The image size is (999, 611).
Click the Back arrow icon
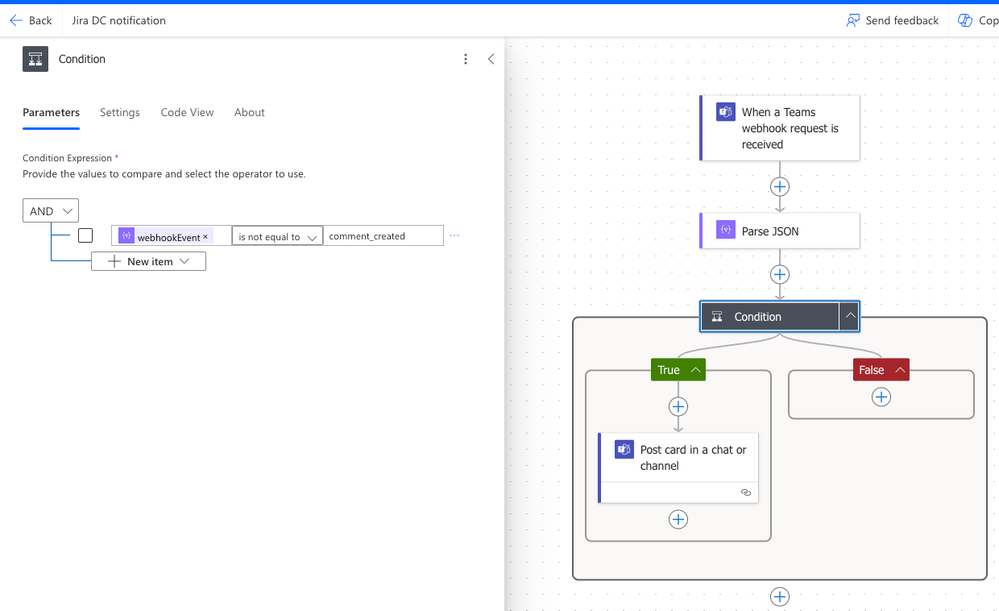coord(16,20)
